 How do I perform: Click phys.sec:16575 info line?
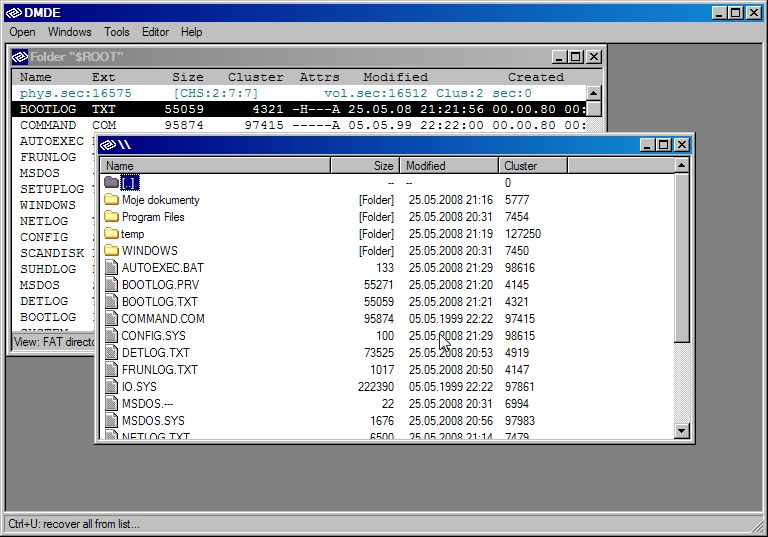coord(299,93)
